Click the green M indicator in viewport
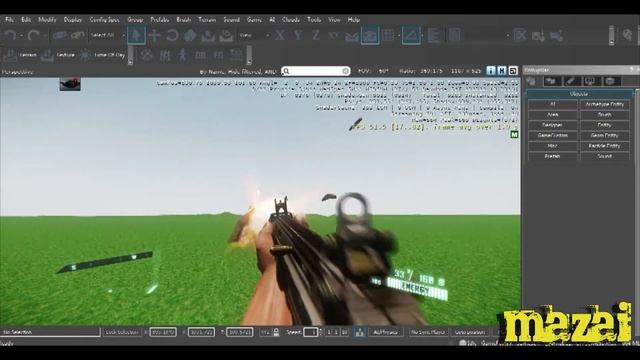The width and height of the screenshot is (640, 360). [x=514, y=134]
